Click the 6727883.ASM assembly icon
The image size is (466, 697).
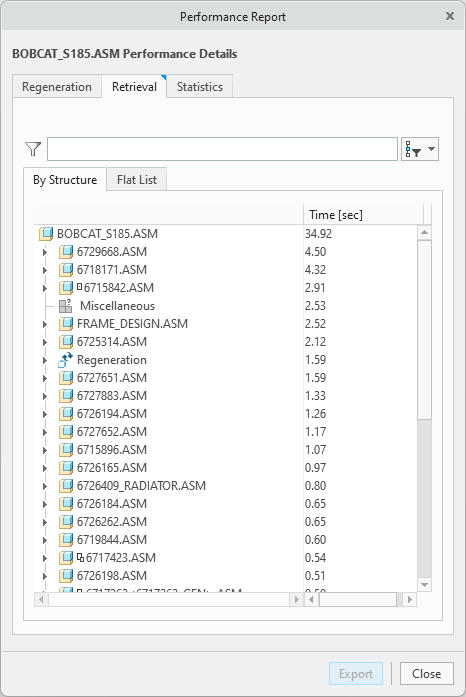[x=66, y=396]
